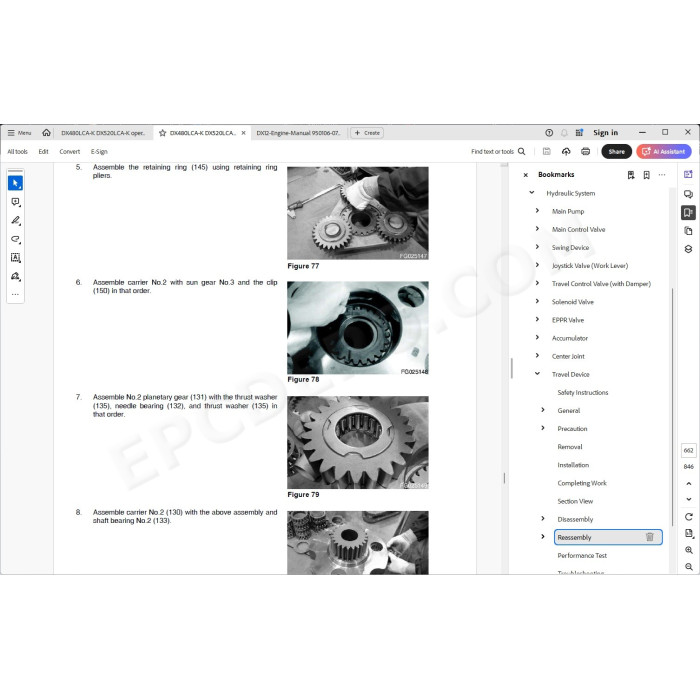Print the document
This screenshot has height=700, width=700.
coord(586,151)
